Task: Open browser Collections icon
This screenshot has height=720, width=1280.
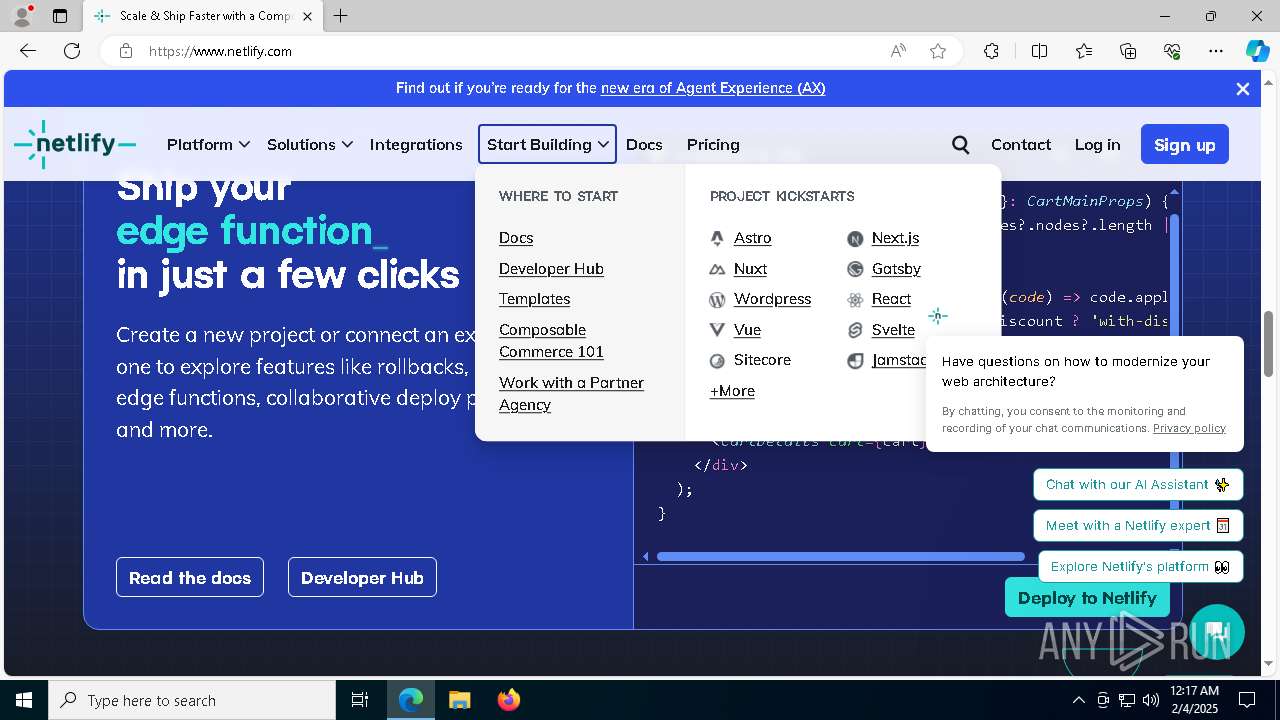Action: click(1128, 51)
